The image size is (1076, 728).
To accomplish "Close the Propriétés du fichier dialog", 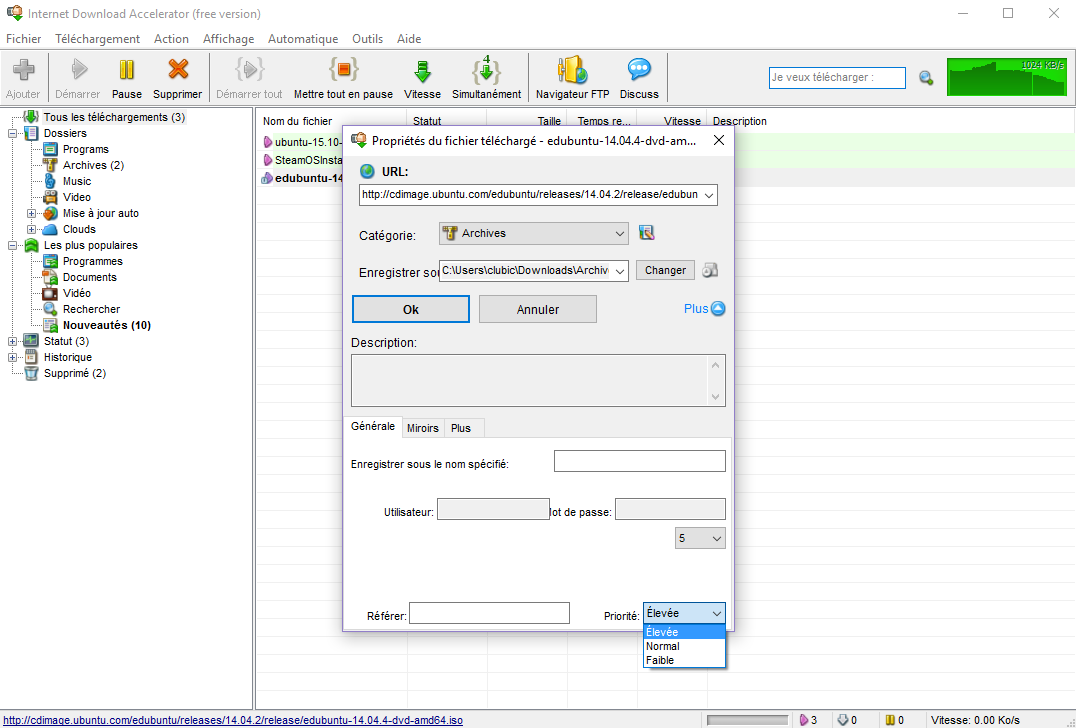I will [718, 141].
